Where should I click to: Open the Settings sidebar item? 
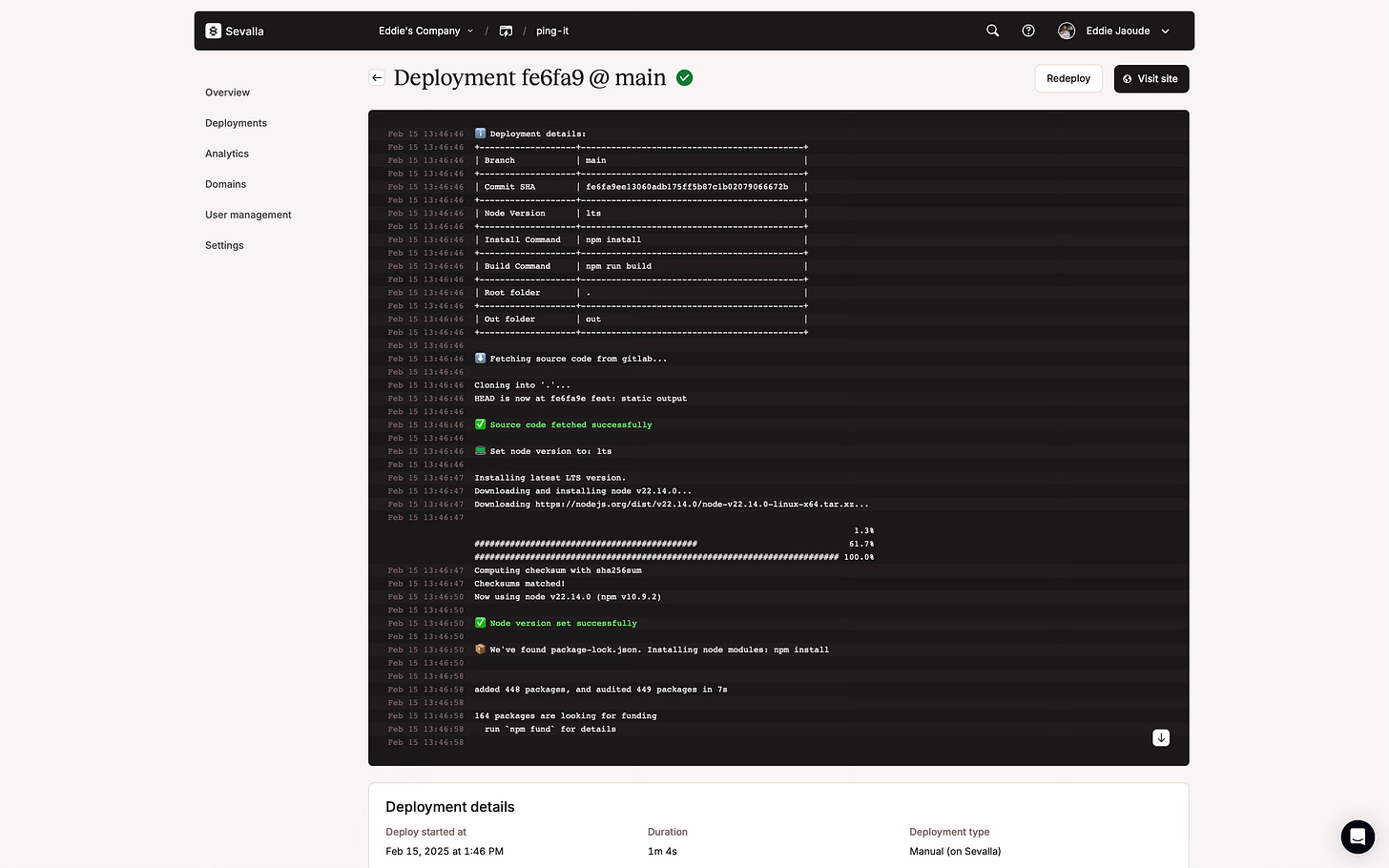[224, 245]
